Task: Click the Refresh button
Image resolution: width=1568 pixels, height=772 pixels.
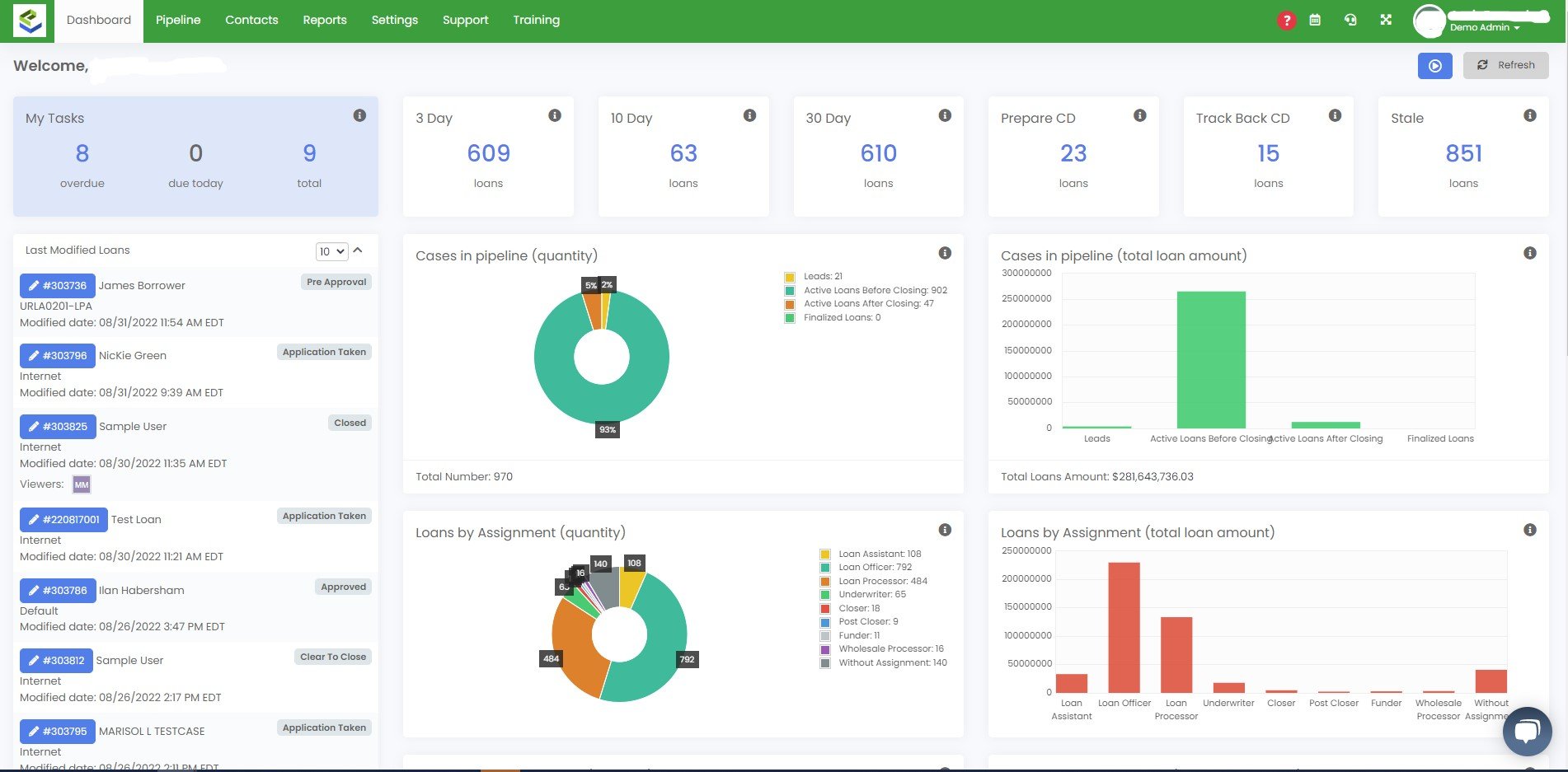Action: coord(1505,66)
